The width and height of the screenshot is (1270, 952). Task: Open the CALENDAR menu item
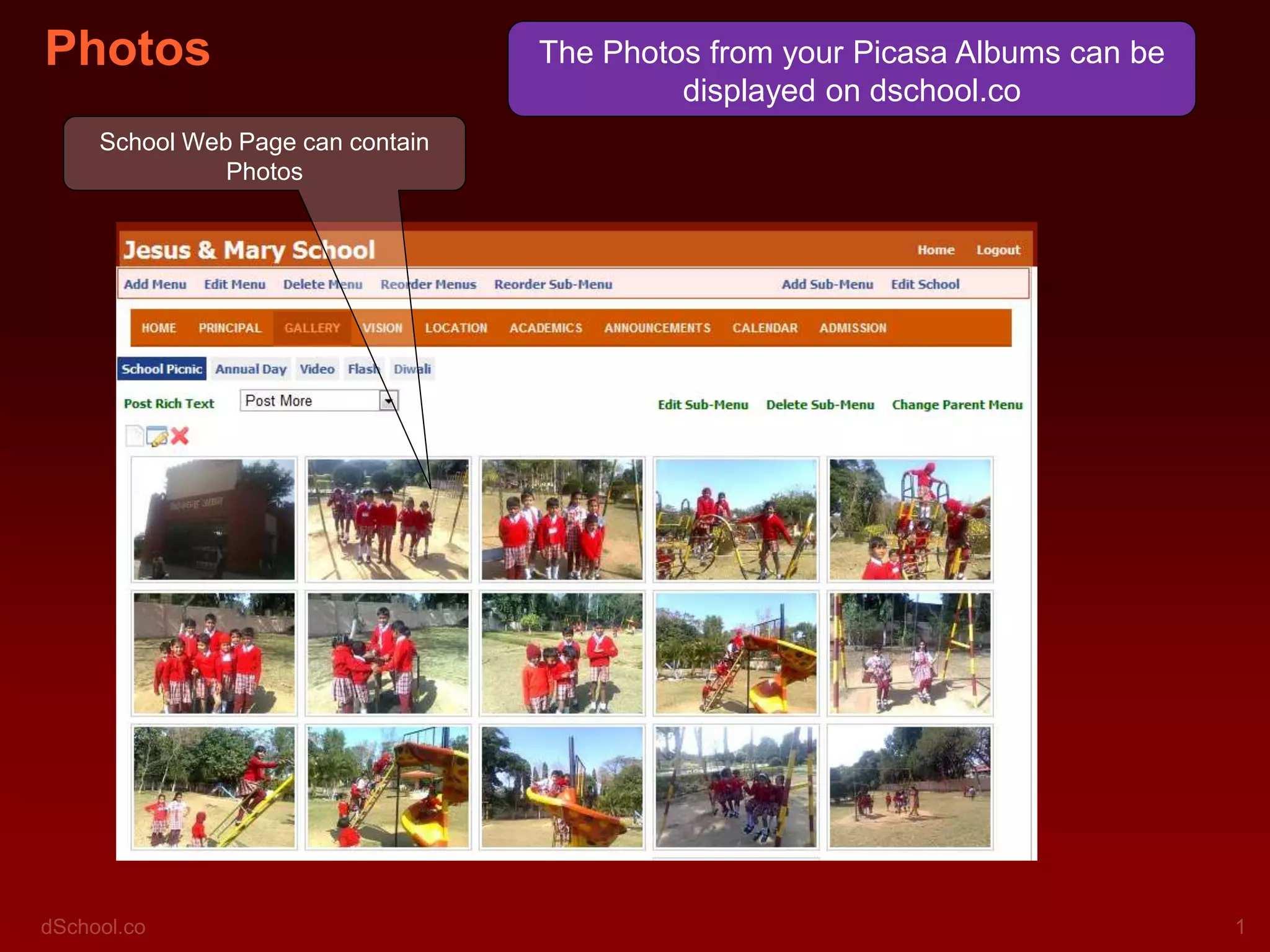tap(765, 328)
